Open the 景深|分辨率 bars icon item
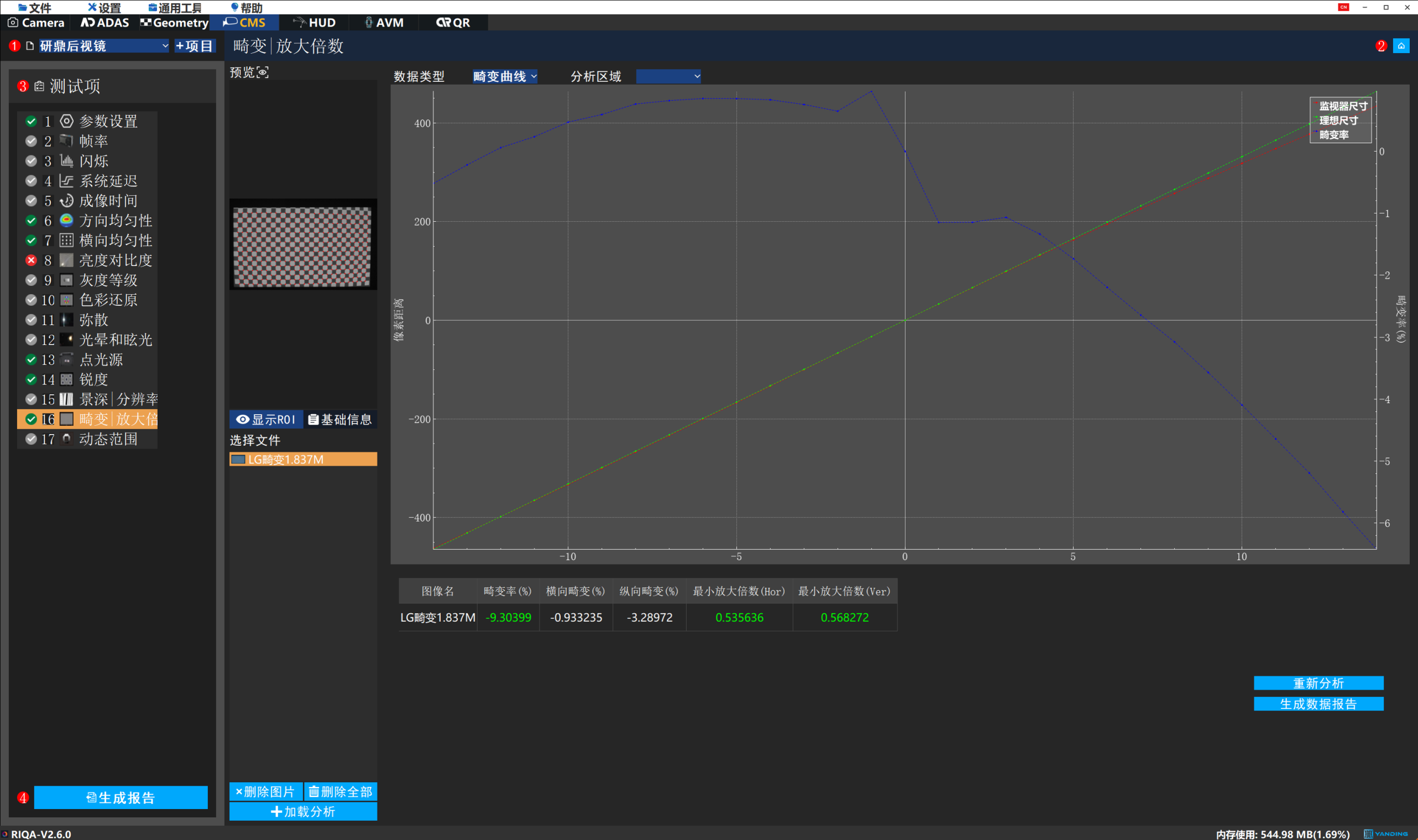Image resolution: width=1418 pixels, height=840 pixels. [x=67, y=399]
